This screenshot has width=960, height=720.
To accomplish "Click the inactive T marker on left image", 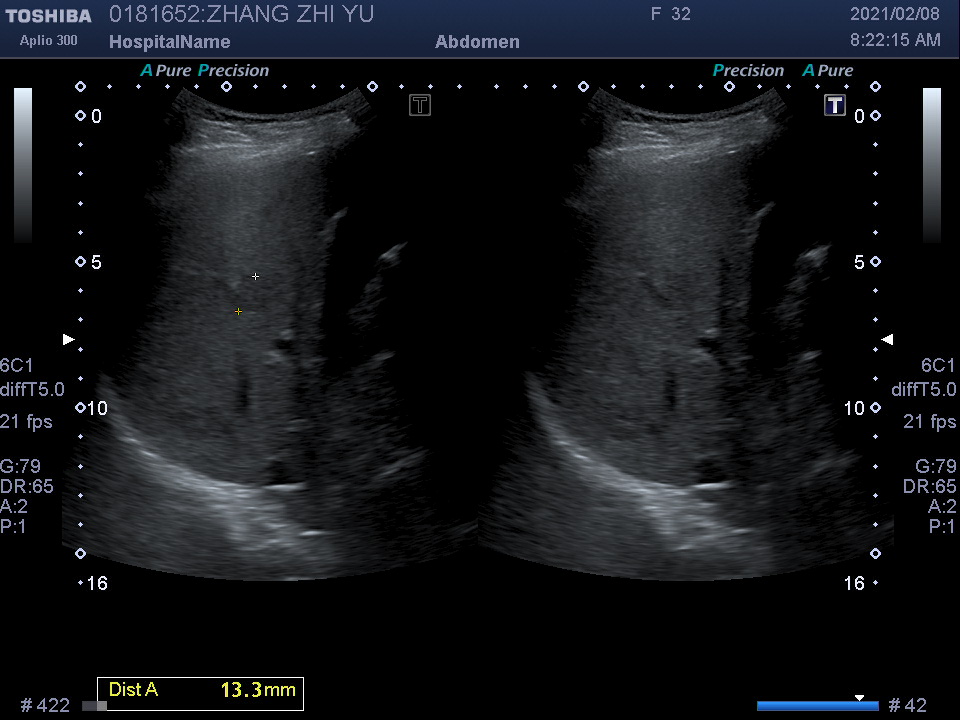I will [x=420, y=105].
